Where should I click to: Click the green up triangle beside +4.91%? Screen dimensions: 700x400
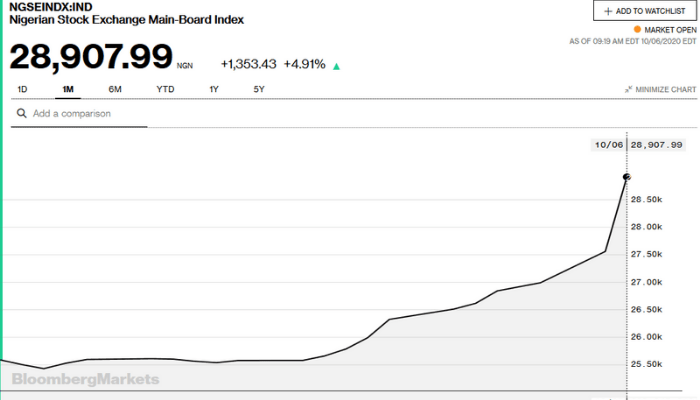pos(336,67)
